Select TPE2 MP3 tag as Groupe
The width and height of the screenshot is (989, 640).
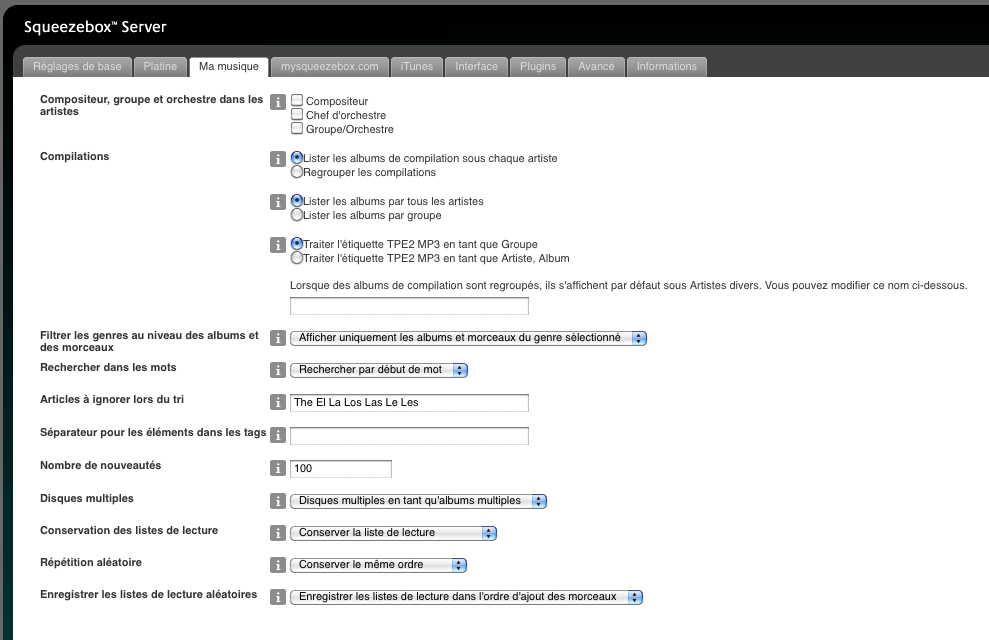pos(297,243)
